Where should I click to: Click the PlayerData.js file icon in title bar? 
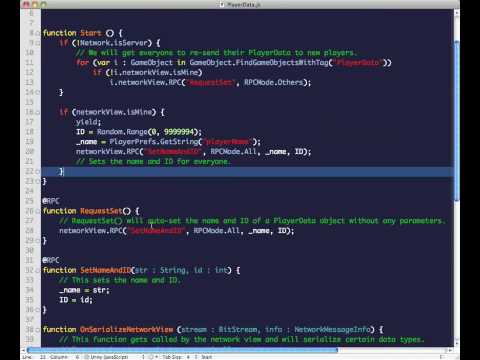point(222,4)
